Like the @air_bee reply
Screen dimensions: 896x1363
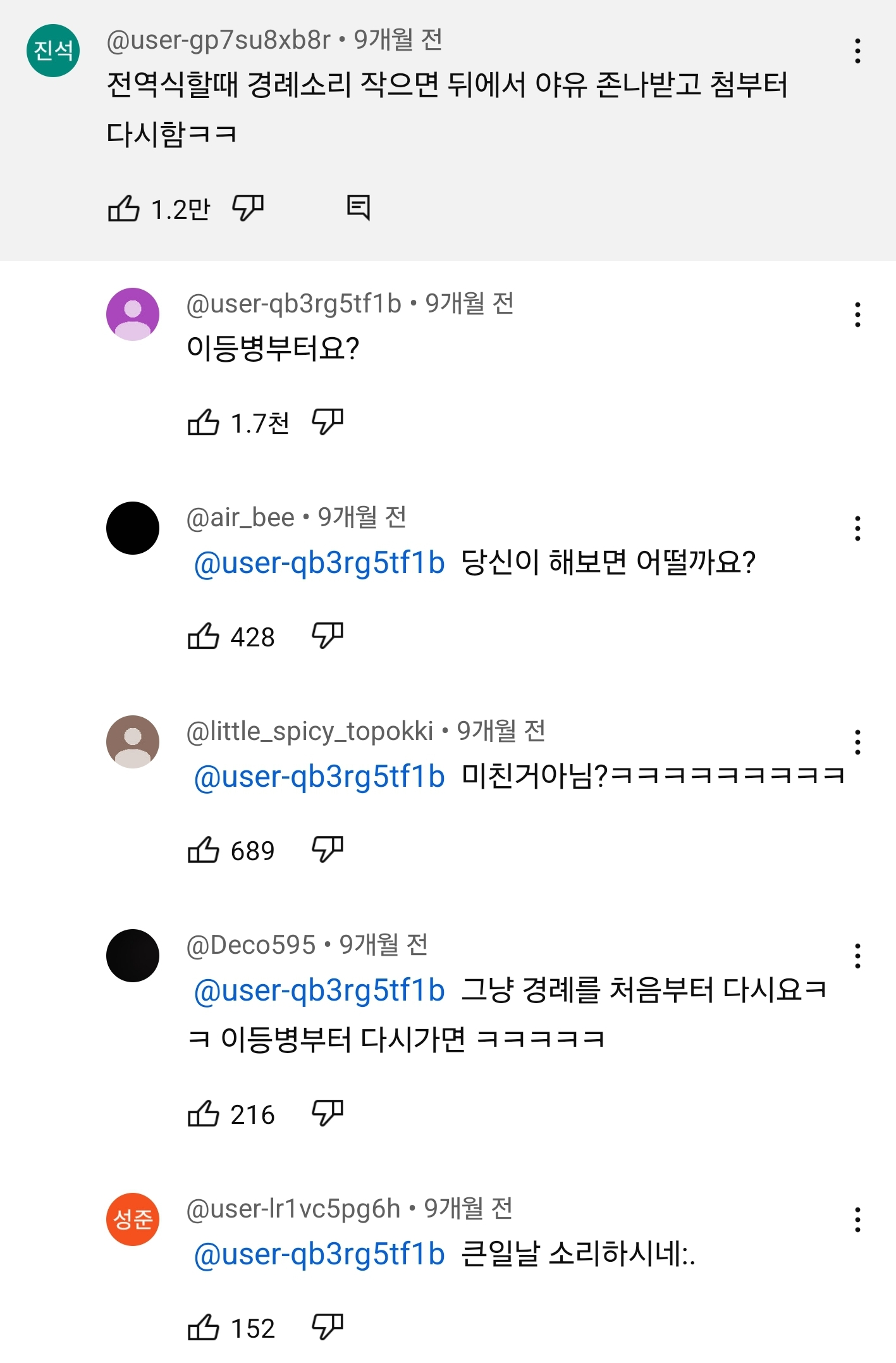pos(204,636)
